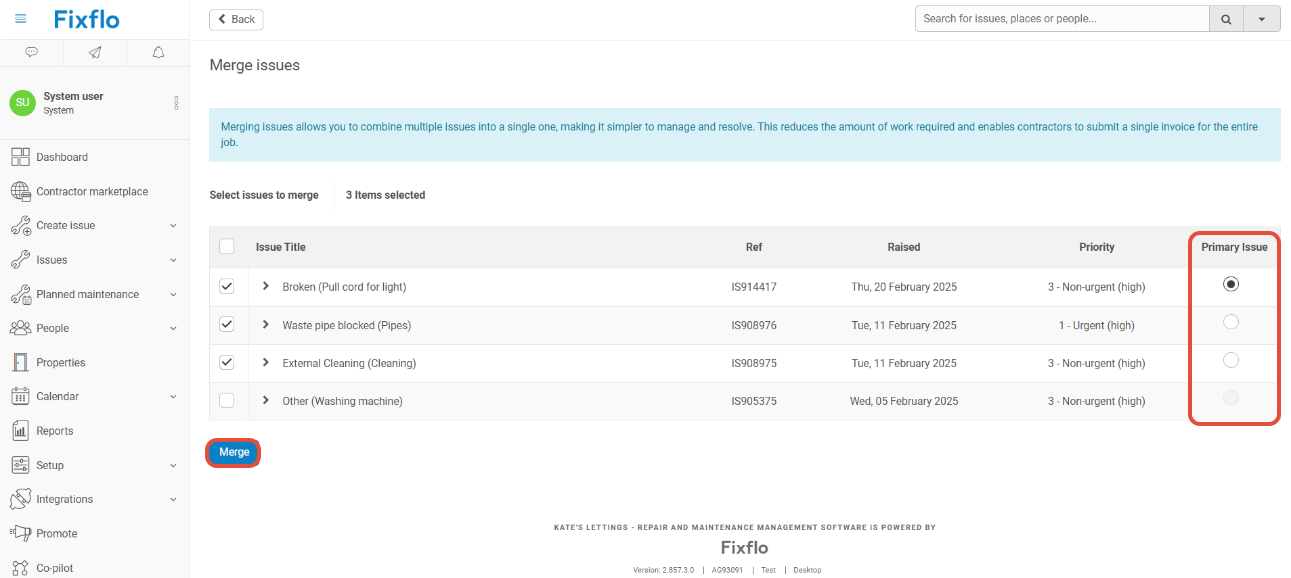Expand the External Cleaning row
1291x578 pixels.
pos(266,362)
